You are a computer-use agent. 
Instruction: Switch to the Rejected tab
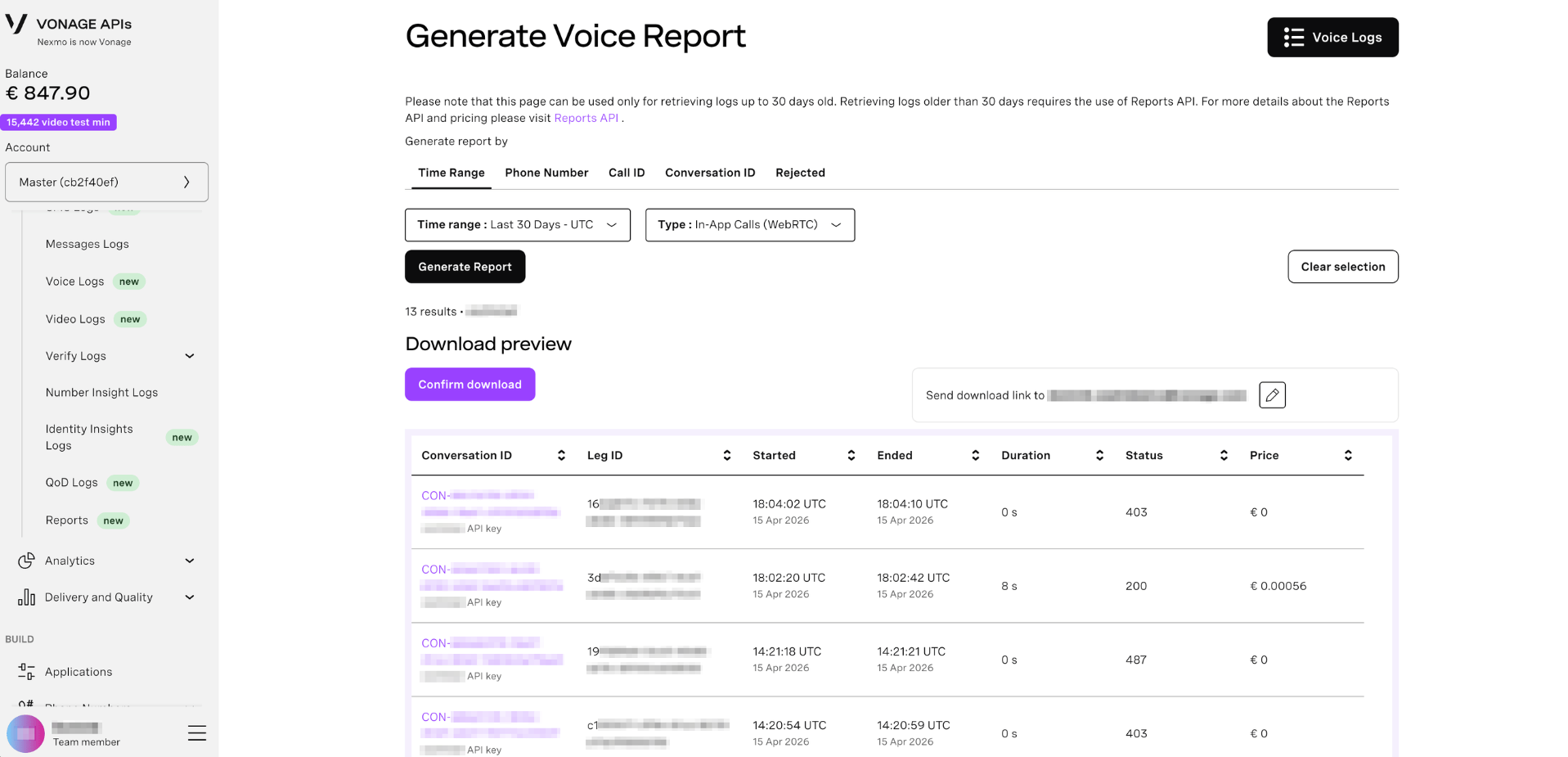click(x=800, y=173)
